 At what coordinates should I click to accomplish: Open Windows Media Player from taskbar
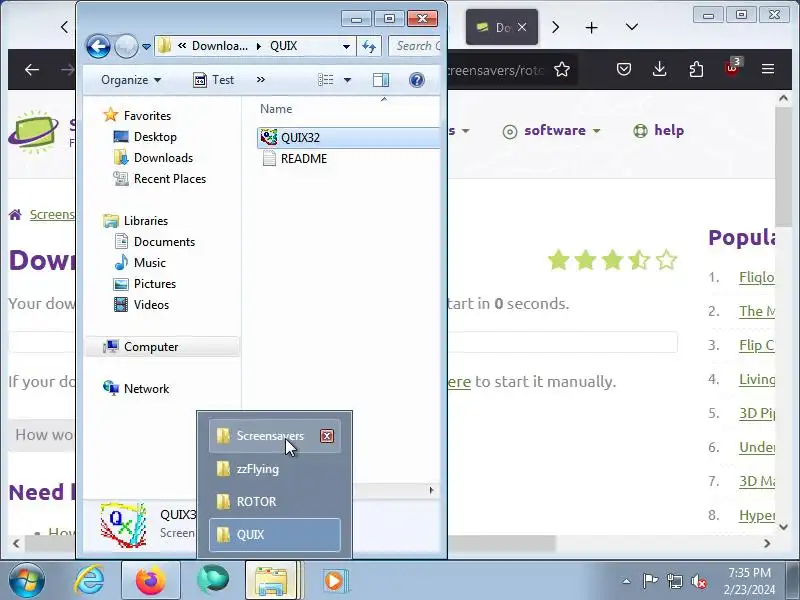[x=334, y=581]
